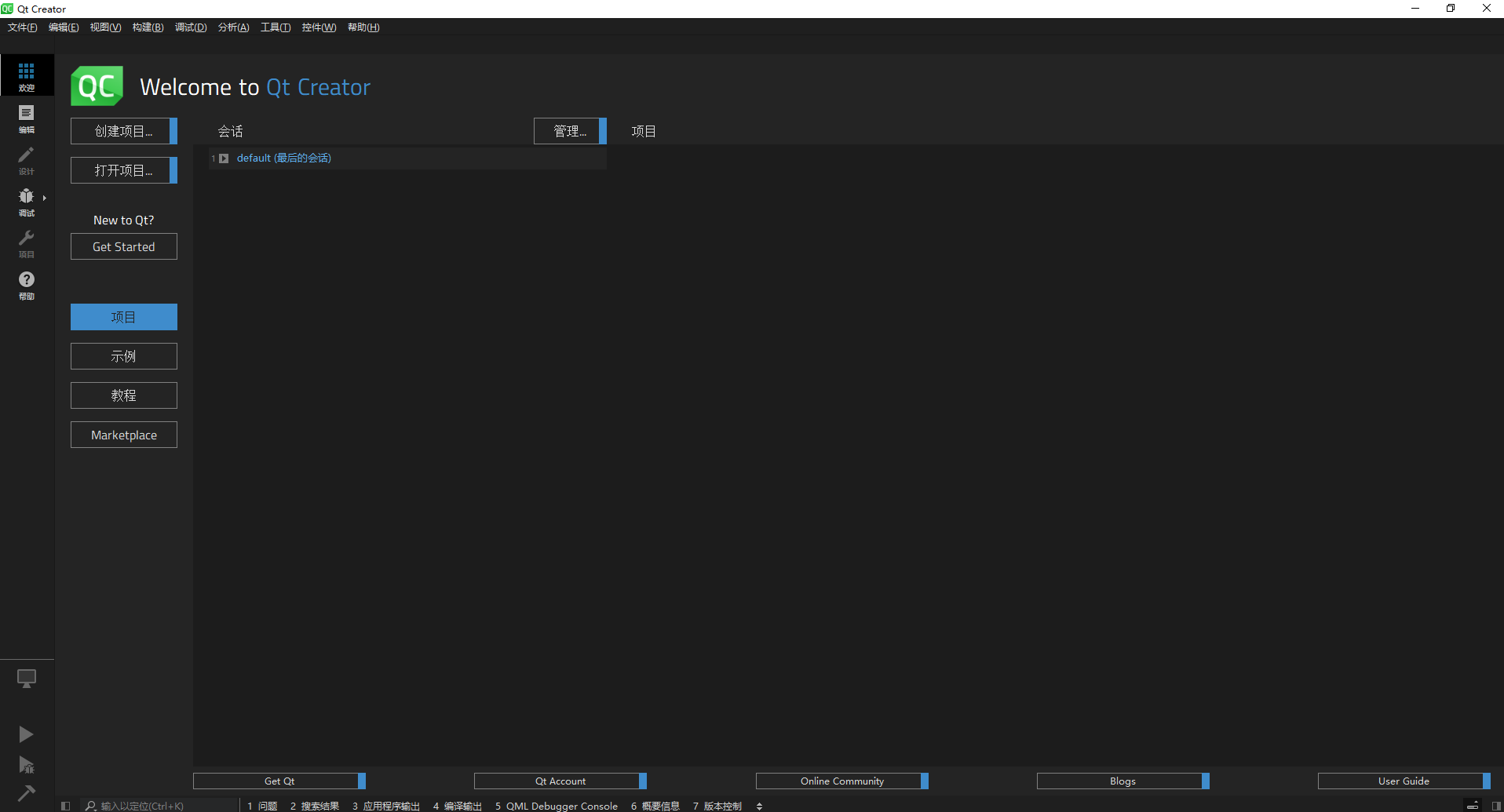Open the Projects mode wrench icon

(27, 243)
